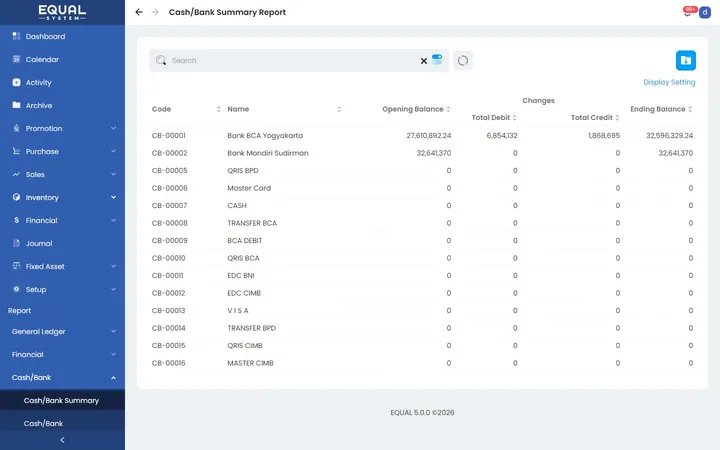
Task: Expand the Financial menu chevron below Inventory
Action: [113, 220]
